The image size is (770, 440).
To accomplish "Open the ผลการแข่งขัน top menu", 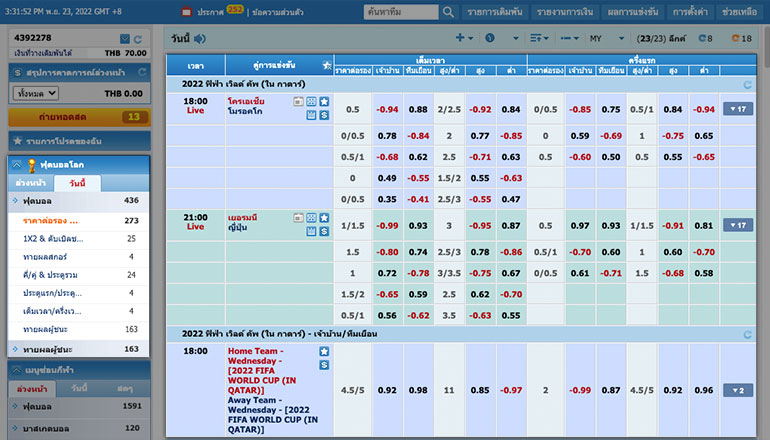I will pos(632,12).
